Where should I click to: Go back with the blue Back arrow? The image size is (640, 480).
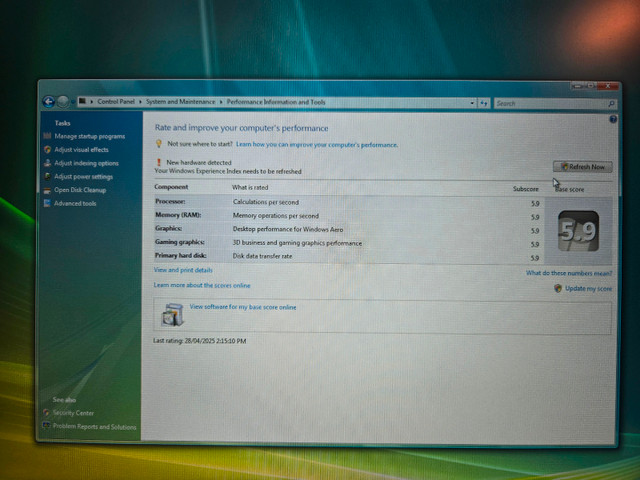[49, 102]
